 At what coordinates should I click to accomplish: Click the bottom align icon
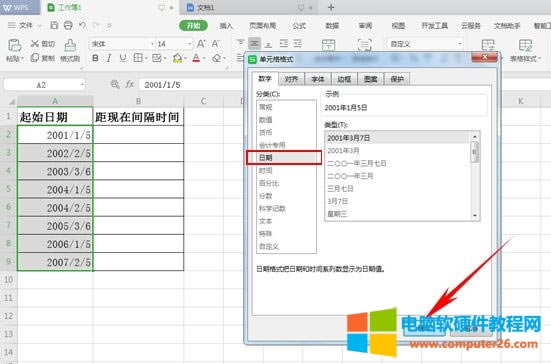tap(268, 44)
